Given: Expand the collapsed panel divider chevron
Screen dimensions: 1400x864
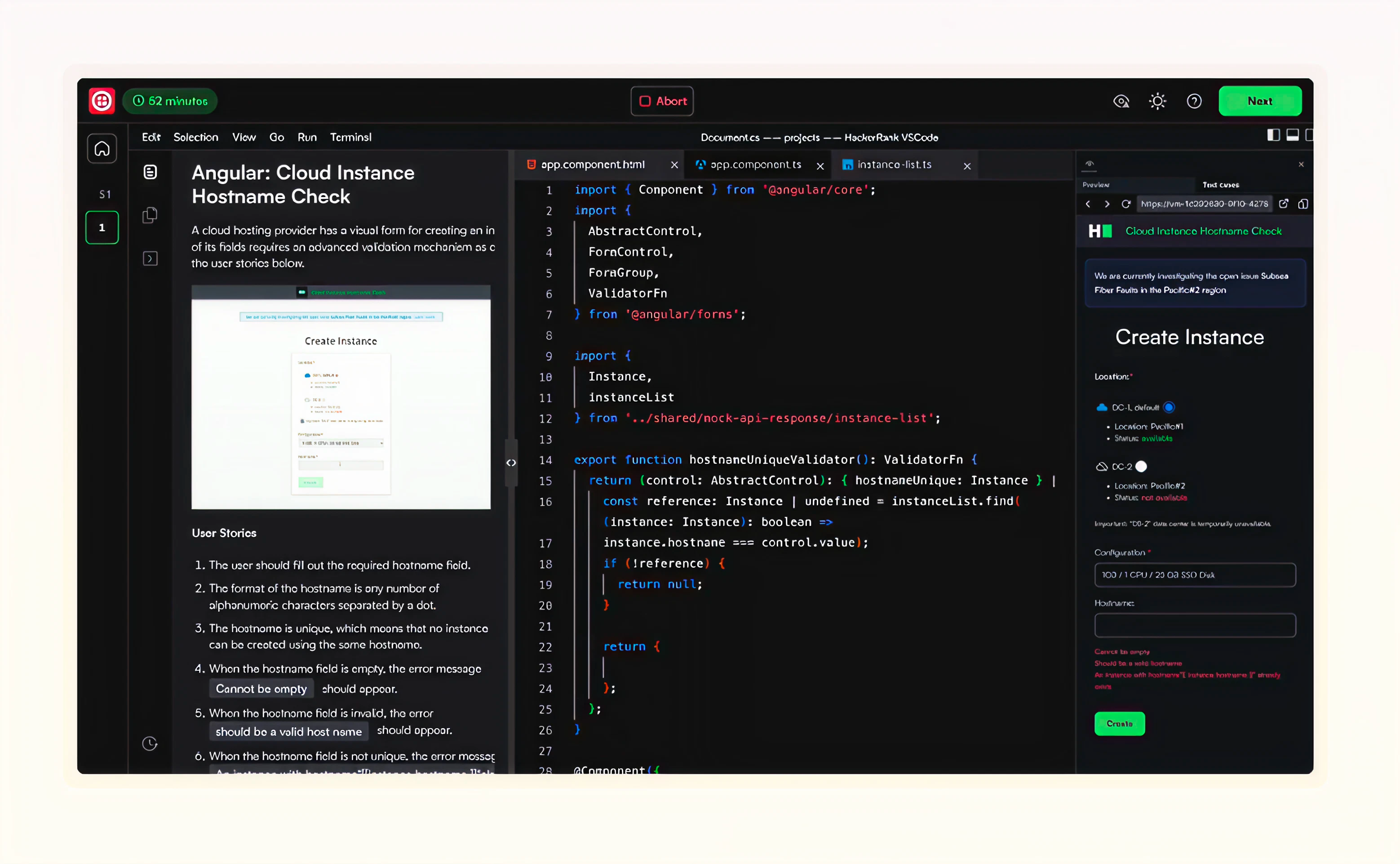Looking at the screenshot, I should 511,462.
